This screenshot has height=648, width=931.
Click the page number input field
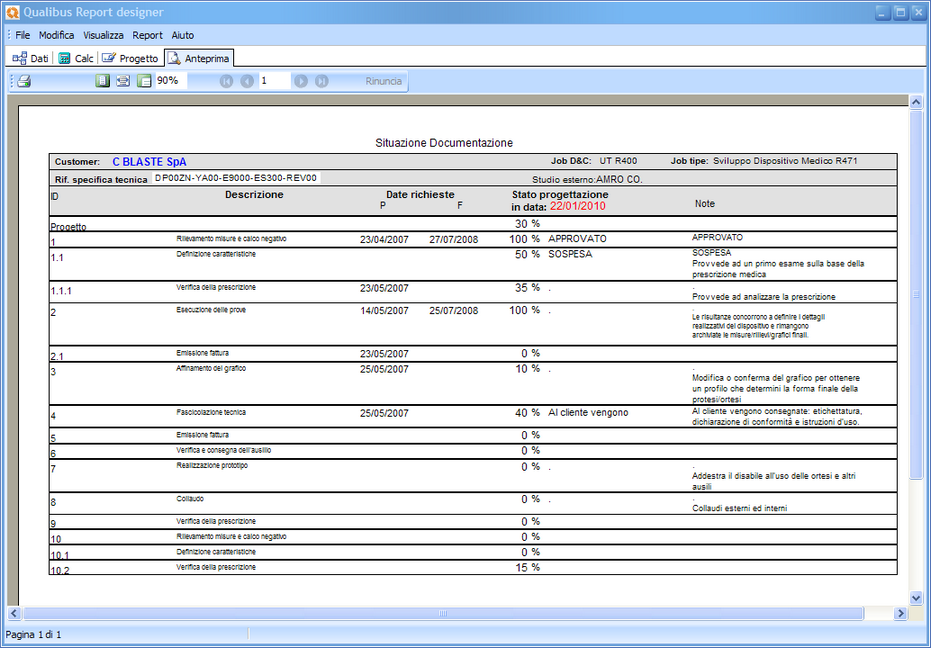[273, 81]
